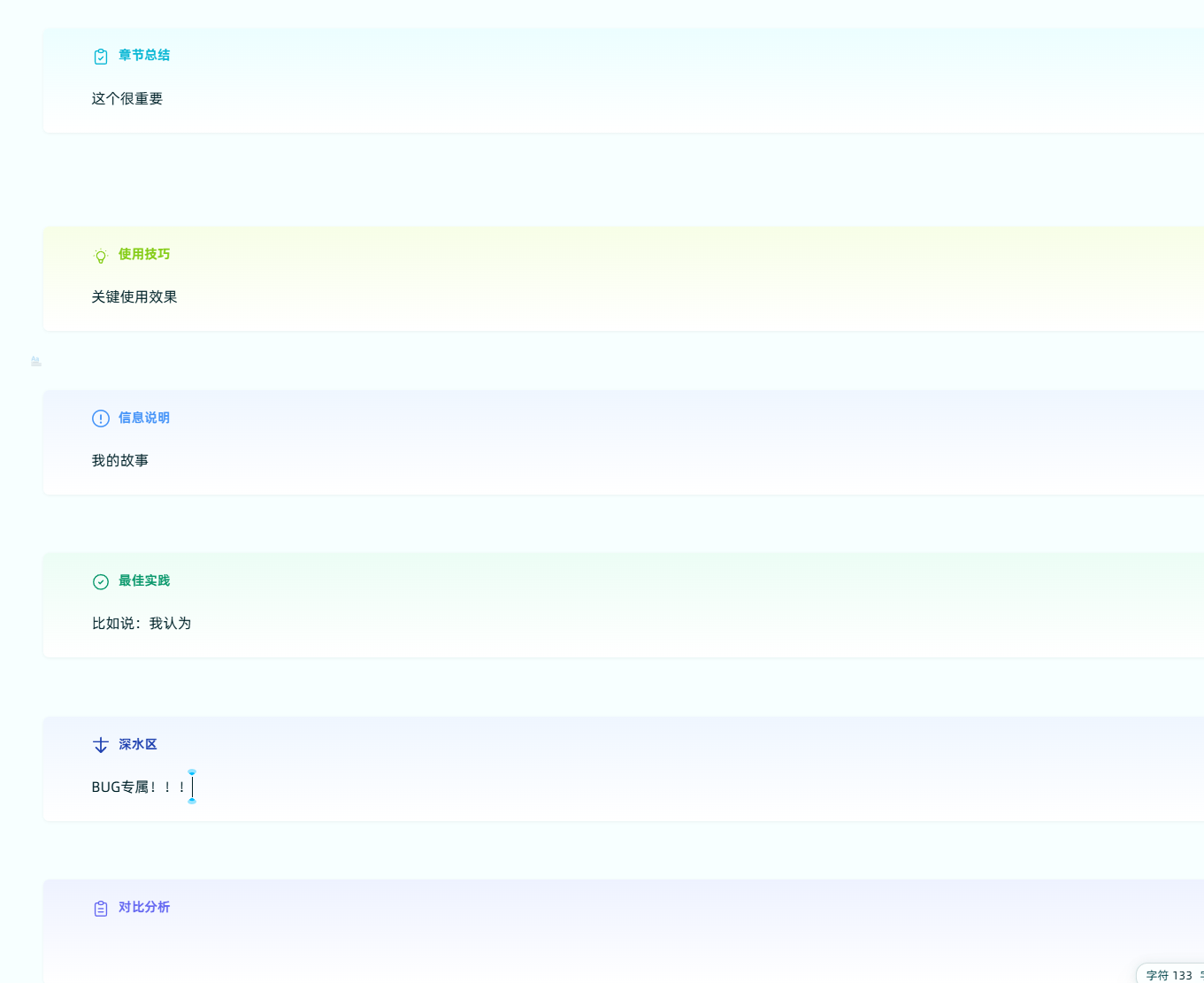
Task: Click the 对比分析 callout title
Action: pos(144,907)
